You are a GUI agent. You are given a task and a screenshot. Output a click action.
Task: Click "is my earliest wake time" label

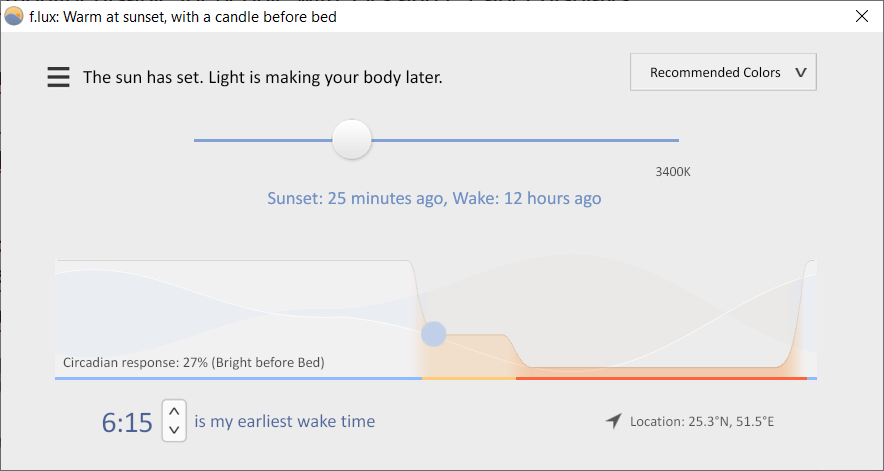[x=285, y=421]
